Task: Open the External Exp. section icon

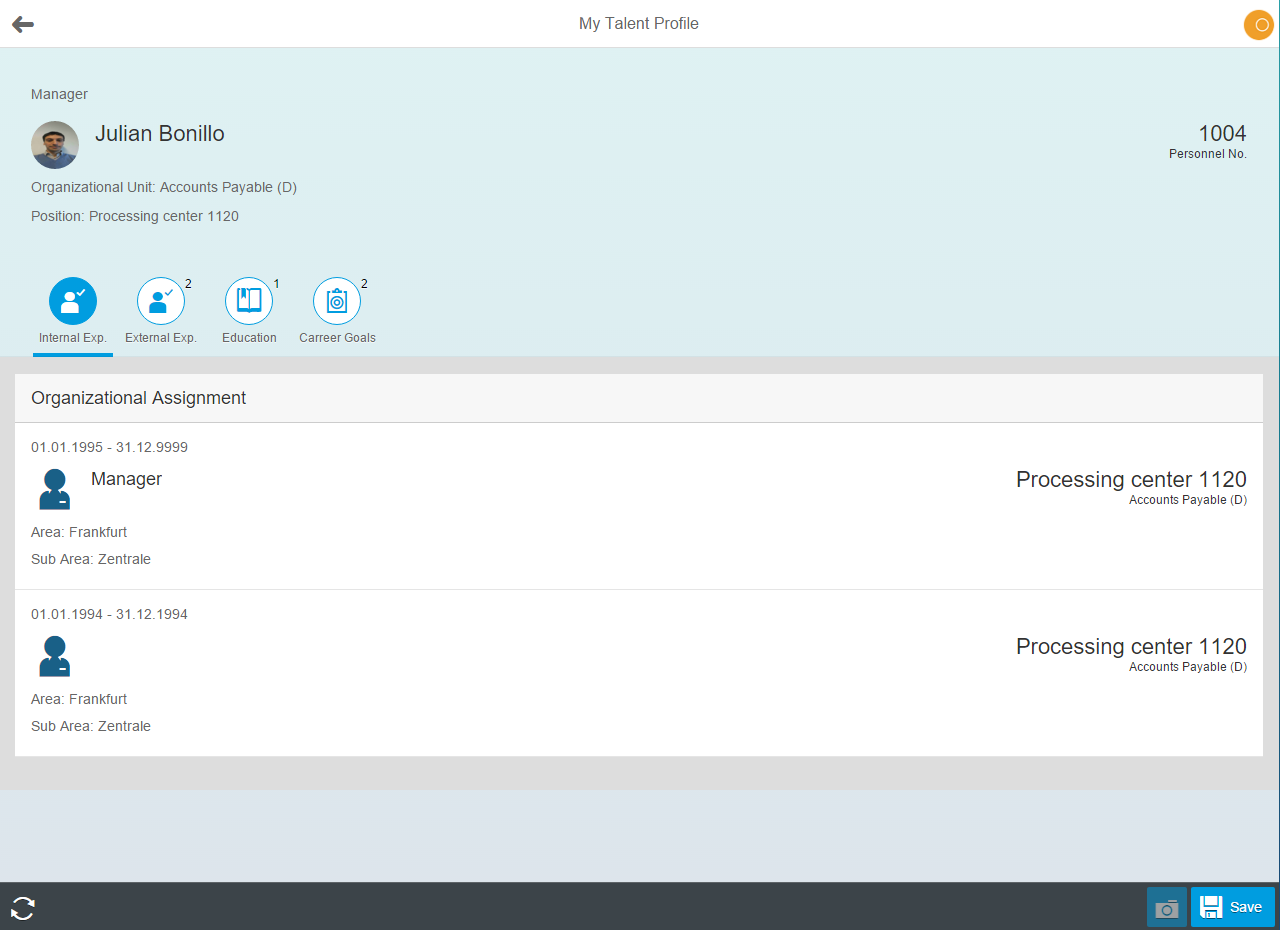Action: click(x=161, y=300)
